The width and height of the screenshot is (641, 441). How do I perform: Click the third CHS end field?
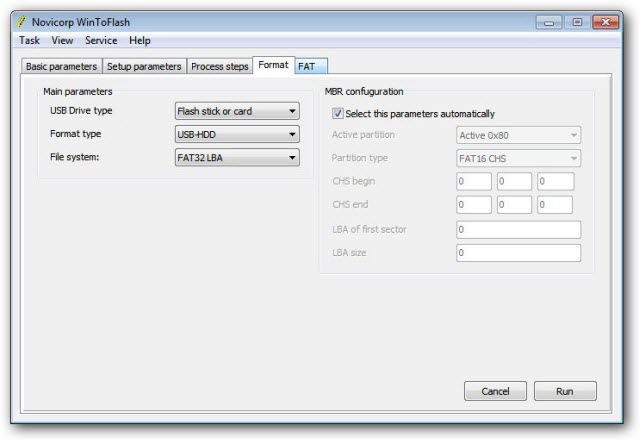click(x=555, y=204)
